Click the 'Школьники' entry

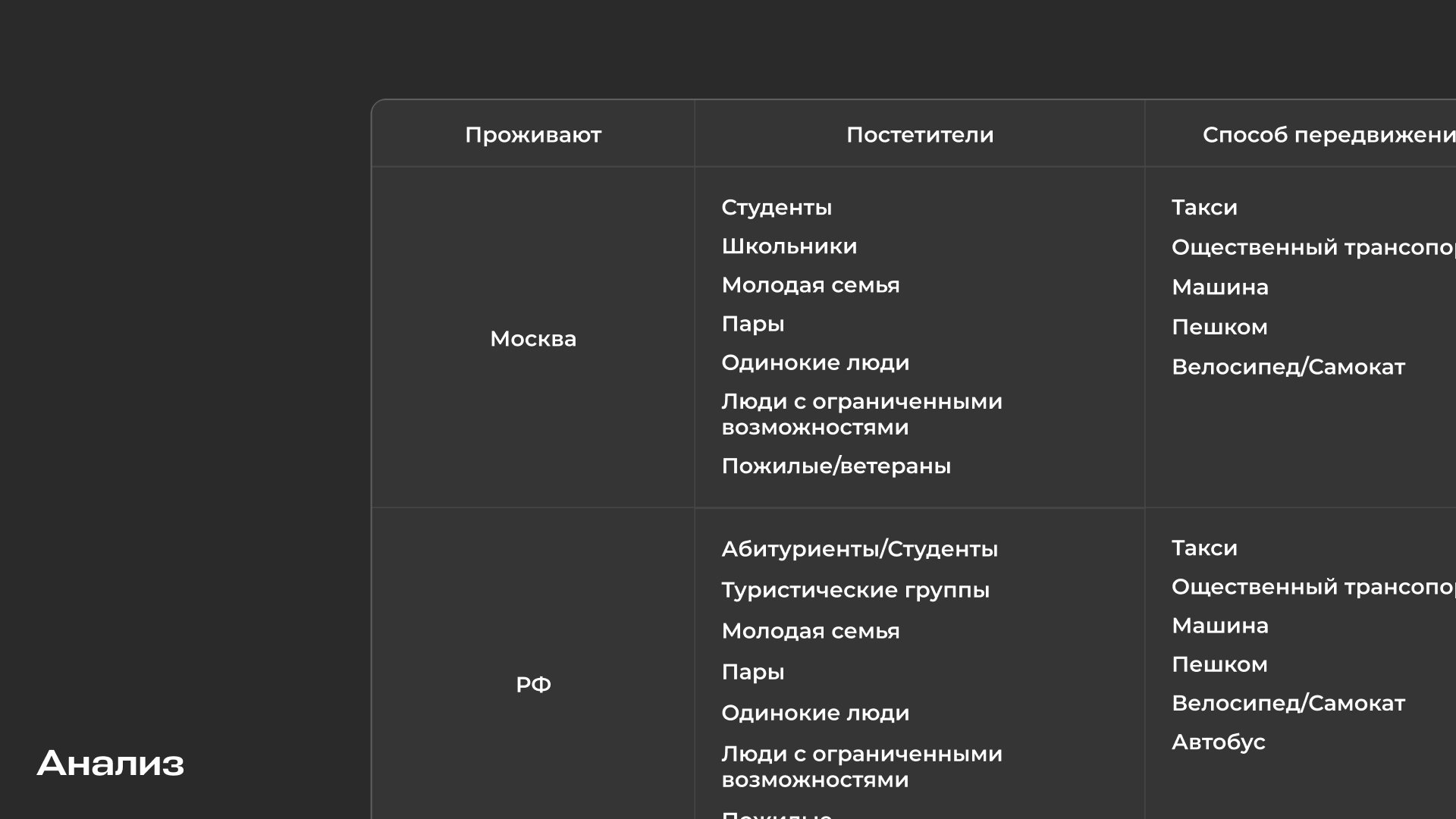click(789, 246)
